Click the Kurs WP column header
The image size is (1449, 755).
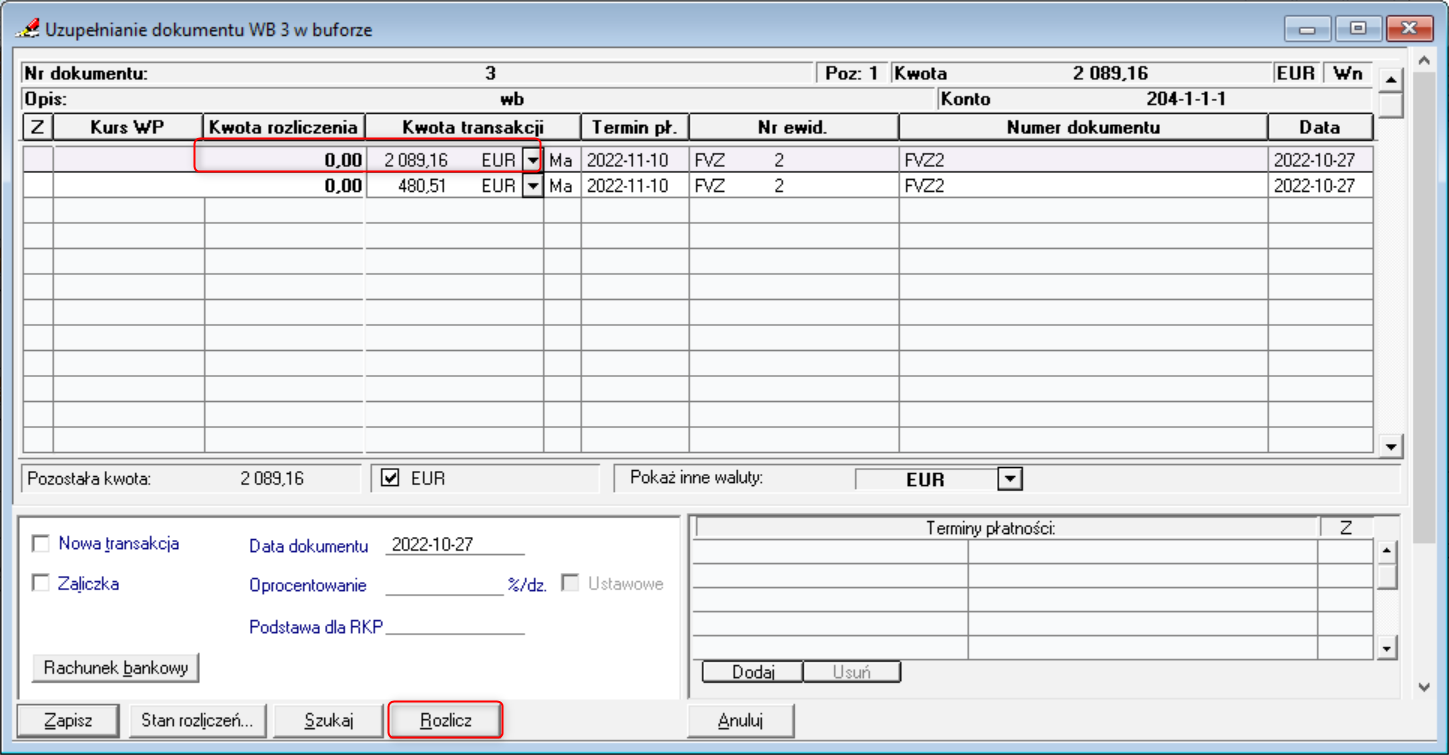point(128,127)
